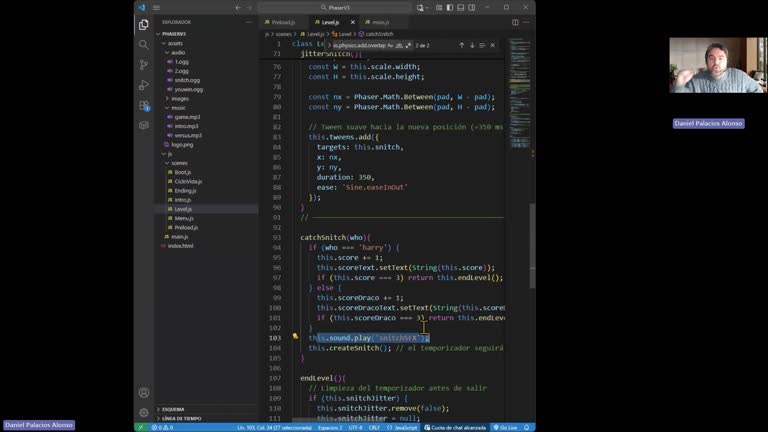768x432 pixels.
Task: Open the Source Control view
Action: [144, 65]
